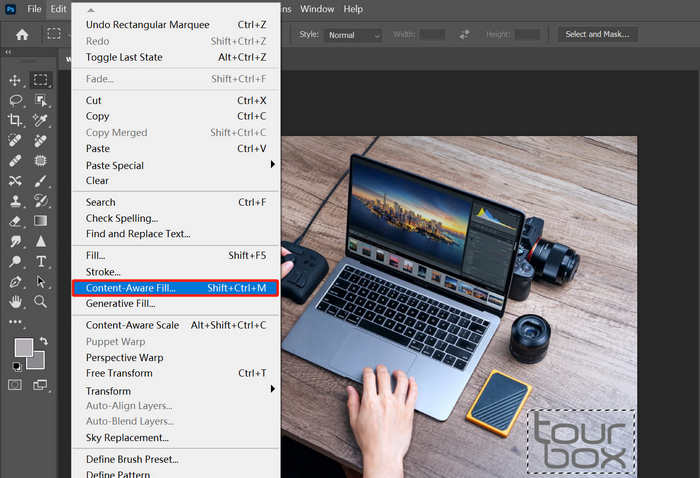Image resolution: width=700 pixels, height=478 pixels.
Task: Choose Generative Fill menu item
Action: tap(176, 303)
